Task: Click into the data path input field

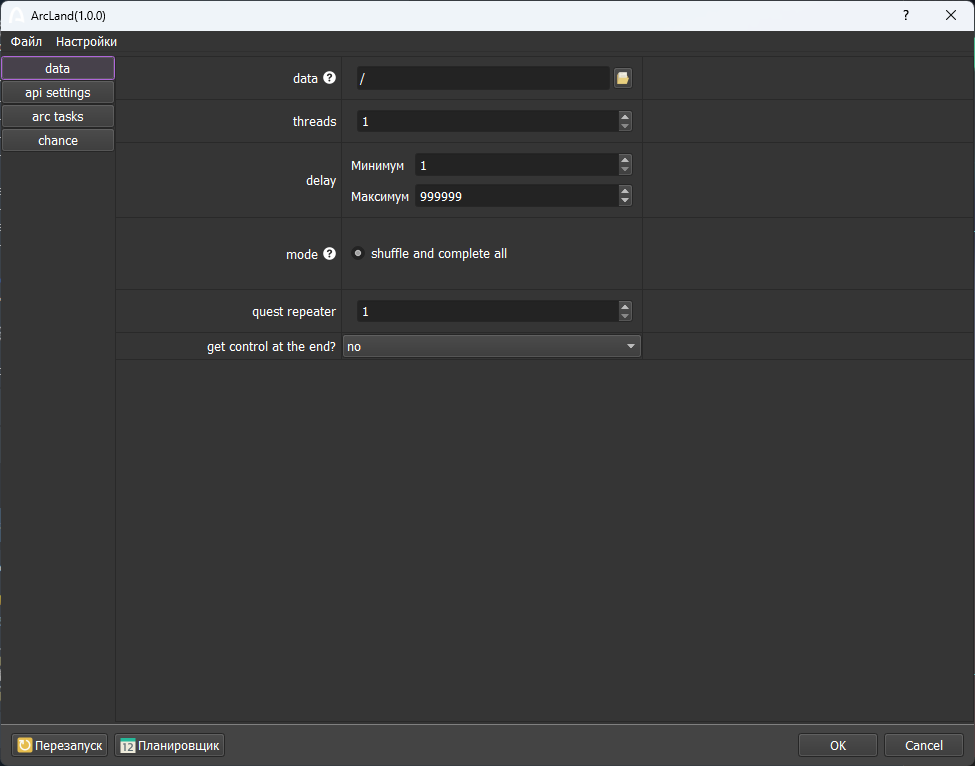Action: tap(482, 78)
